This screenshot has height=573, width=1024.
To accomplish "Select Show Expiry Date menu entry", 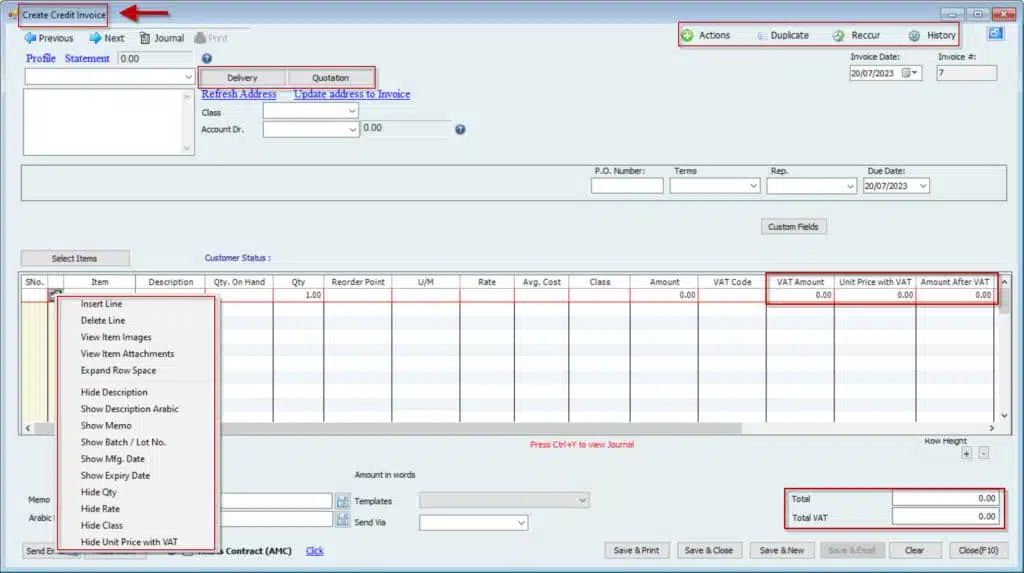I will click(x=115, y=476).
